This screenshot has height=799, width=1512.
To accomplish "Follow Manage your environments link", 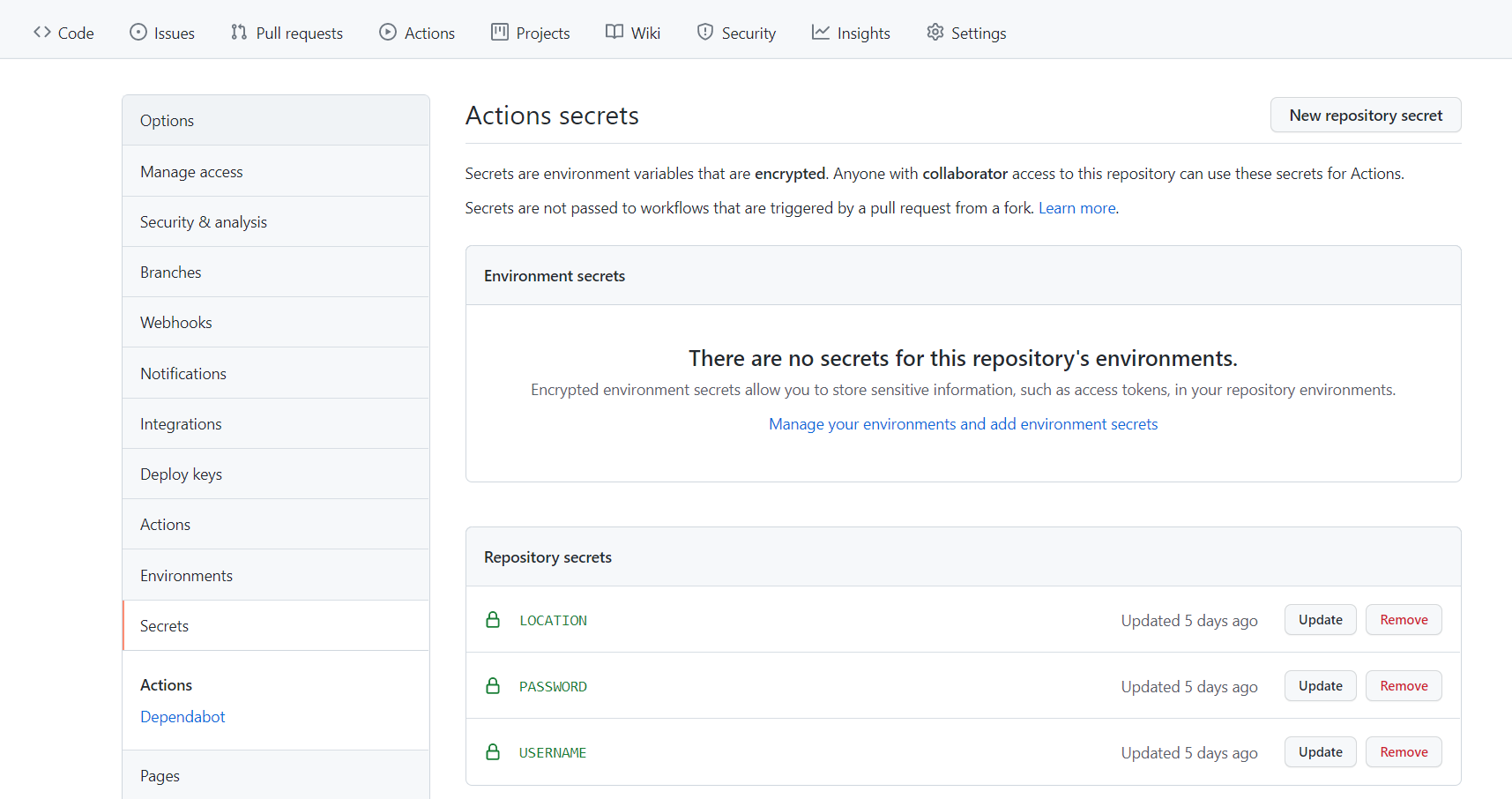I will click(963, 424).
